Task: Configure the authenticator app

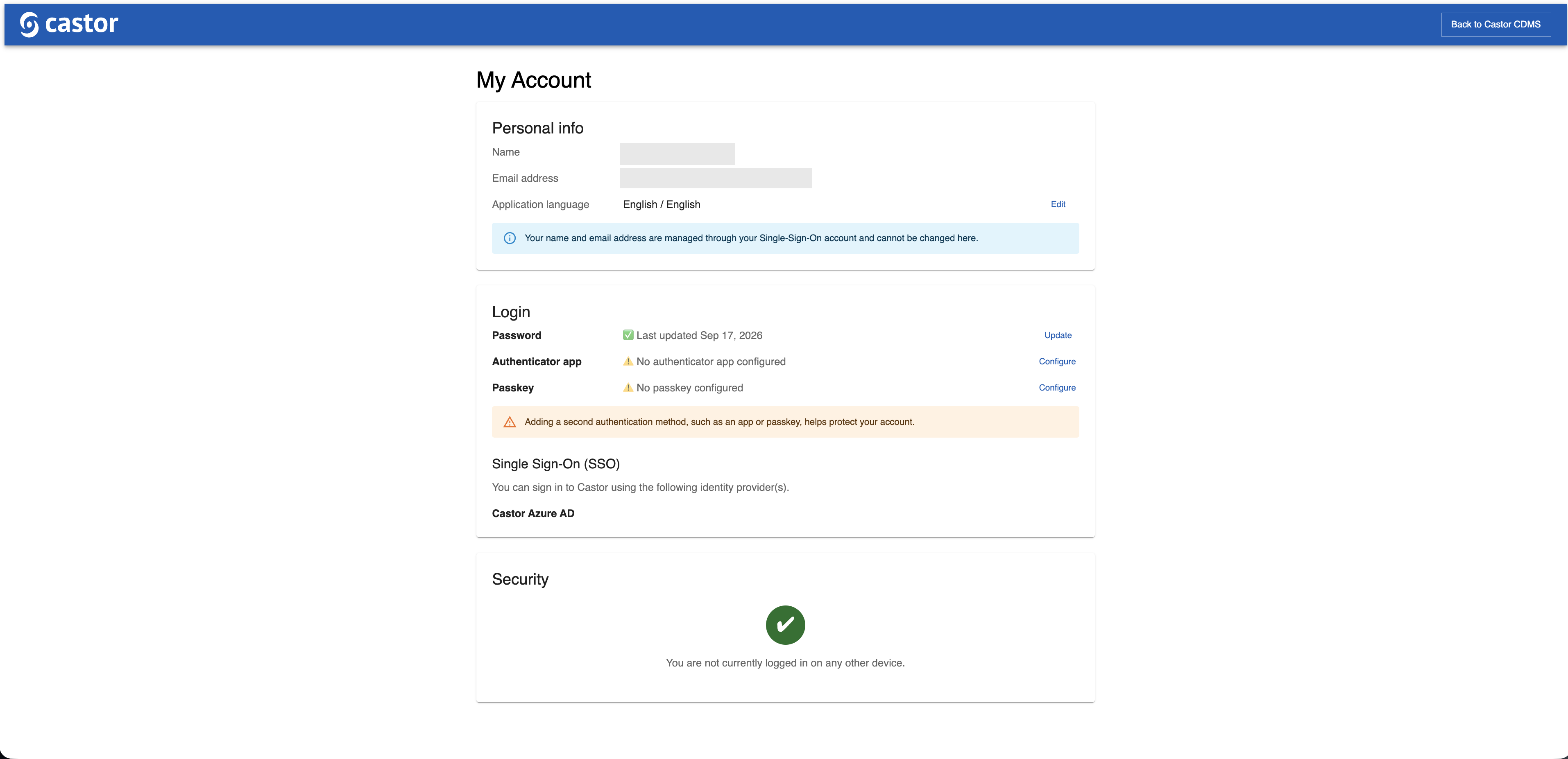Action: pos(1057,361)
